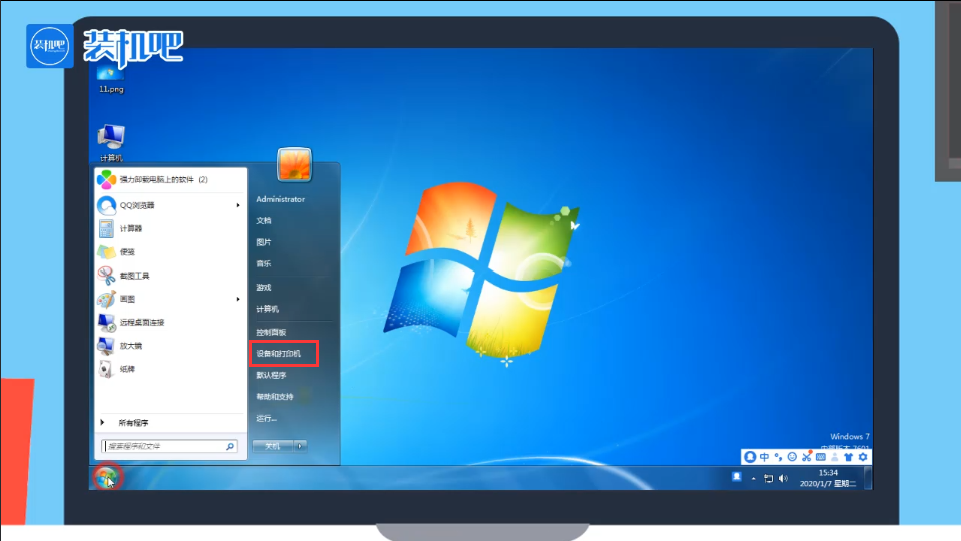The width and height of the screenshot is (961, 541).
Task: Click the Windows Start orb button
Action: (x=106, y=477)
